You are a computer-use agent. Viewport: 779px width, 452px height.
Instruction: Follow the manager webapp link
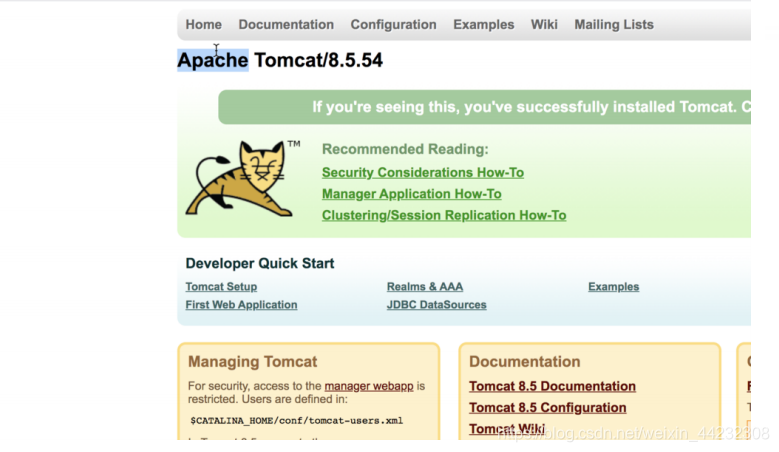tap(369, 386)
